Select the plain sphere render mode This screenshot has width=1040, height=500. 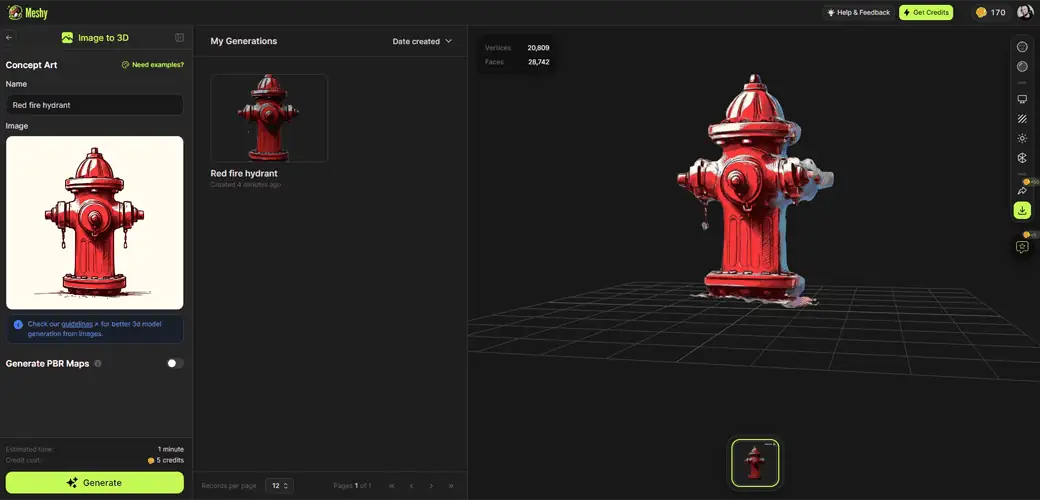(x=1022, y=47)
